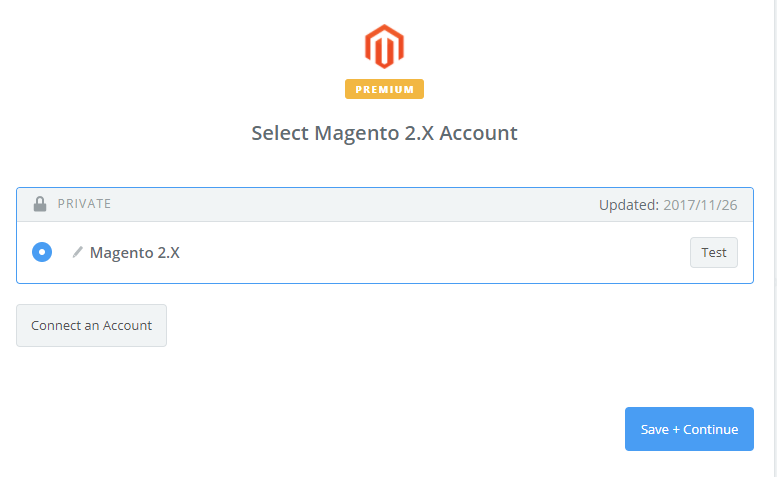This screenshot has height=477, width=777.
Task: Click the Select Magento 2.X Account heading
Action: [384, 133]
